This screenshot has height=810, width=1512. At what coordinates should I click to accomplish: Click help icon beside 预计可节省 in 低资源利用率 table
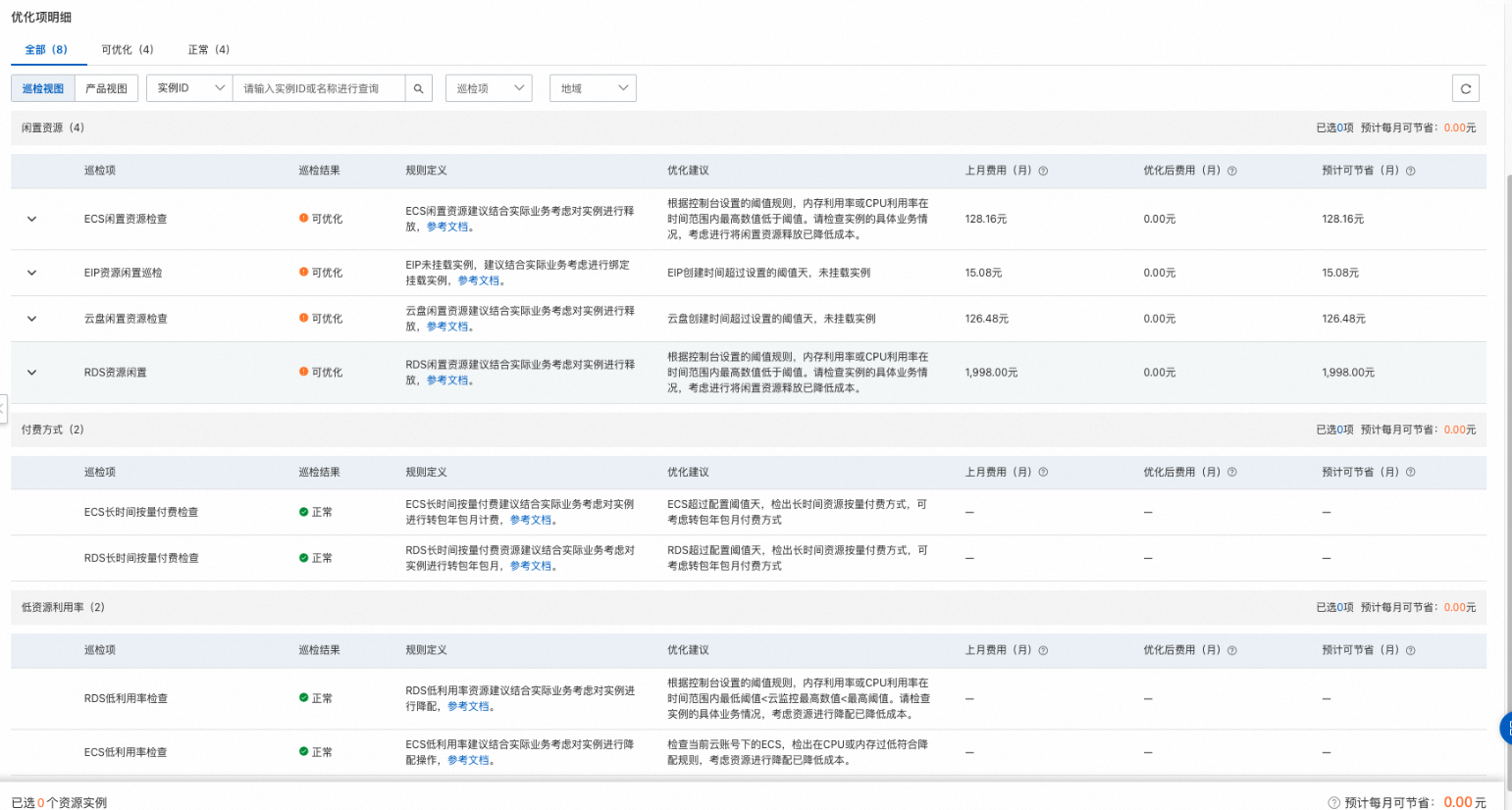pyautogui.click(x=1410, y=650)
